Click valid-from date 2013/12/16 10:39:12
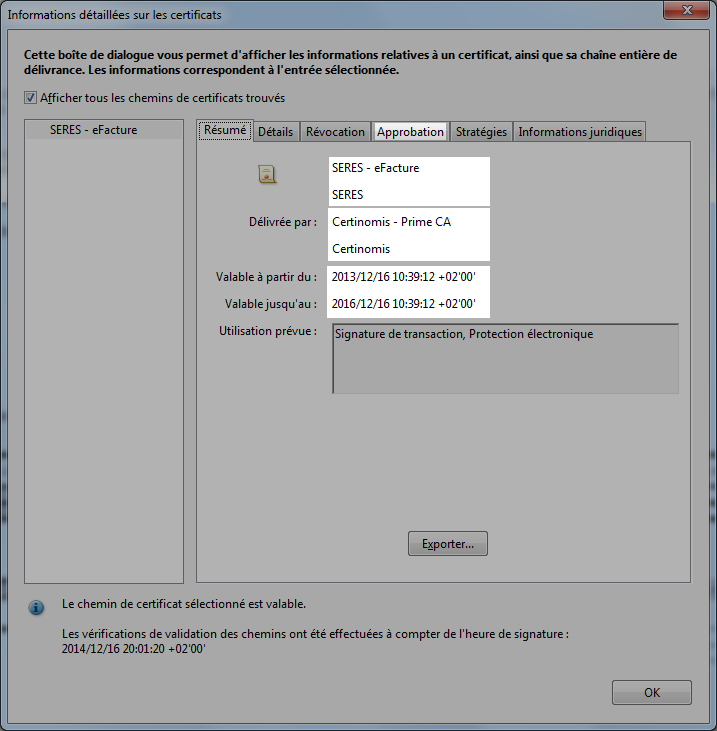 point(404,277)
